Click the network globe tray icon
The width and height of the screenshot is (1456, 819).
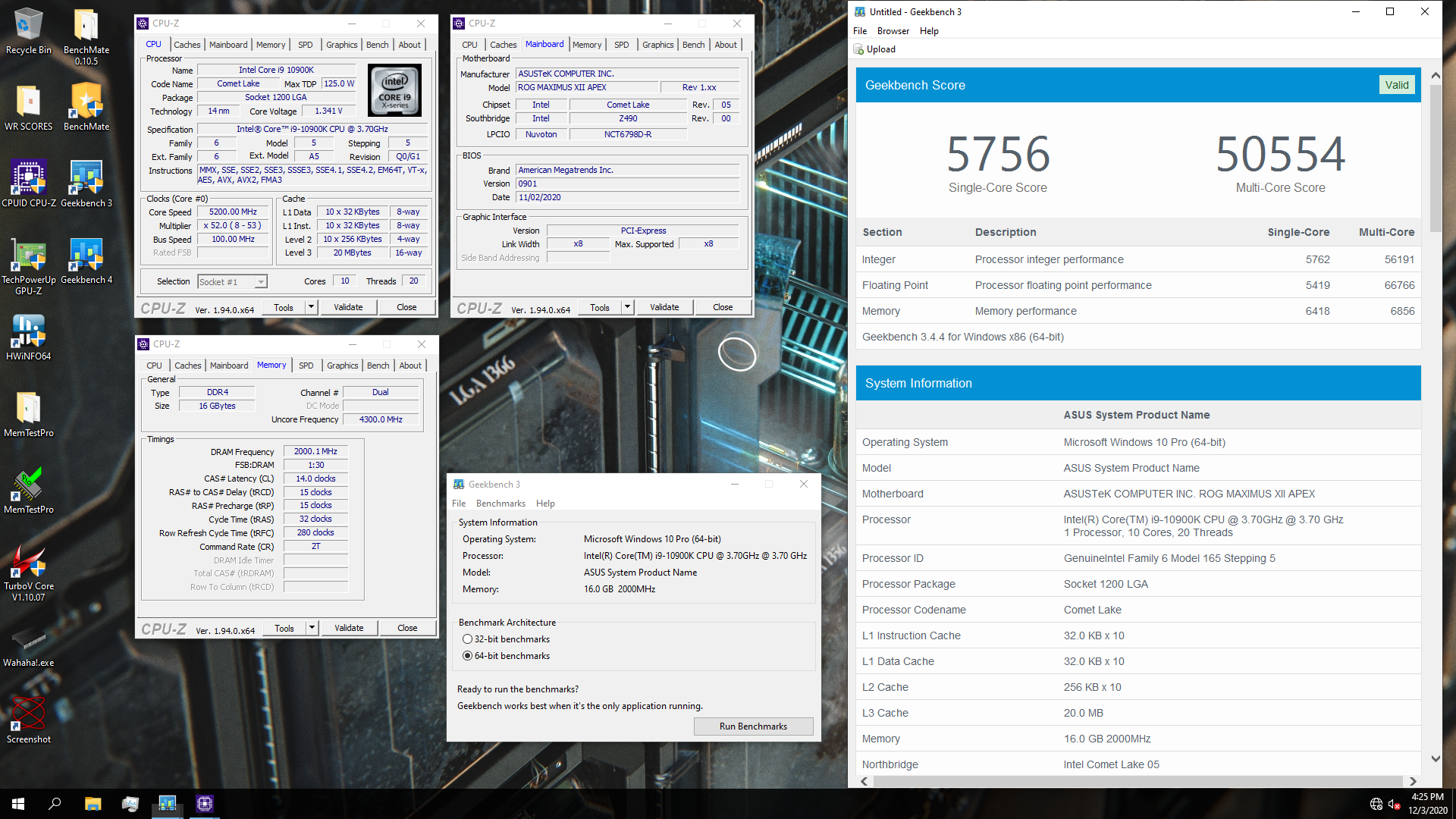pyautogui.click(x=1376, y=804)
